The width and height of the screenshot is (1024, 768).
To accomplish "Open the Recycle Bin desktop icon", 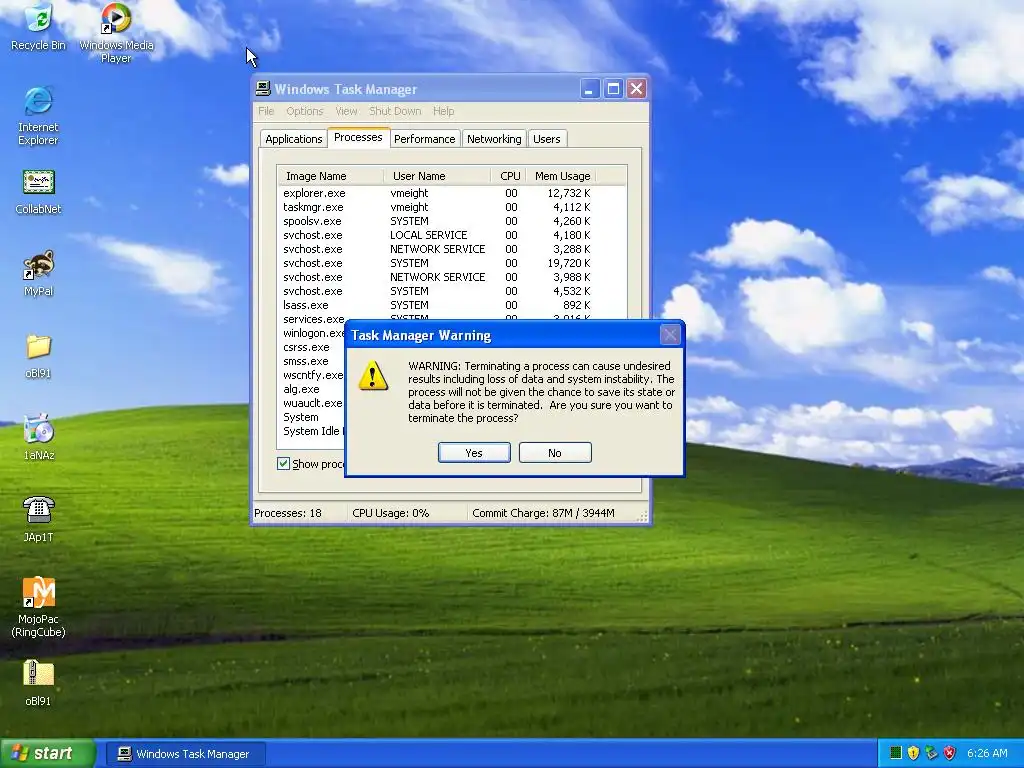I will tap(39, 26).
